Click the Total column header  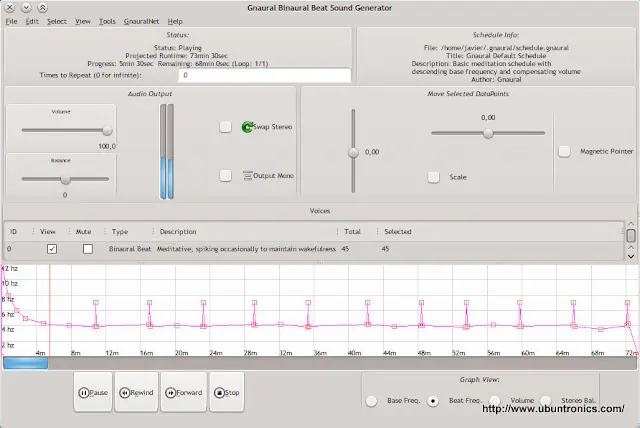coord(352,231)
